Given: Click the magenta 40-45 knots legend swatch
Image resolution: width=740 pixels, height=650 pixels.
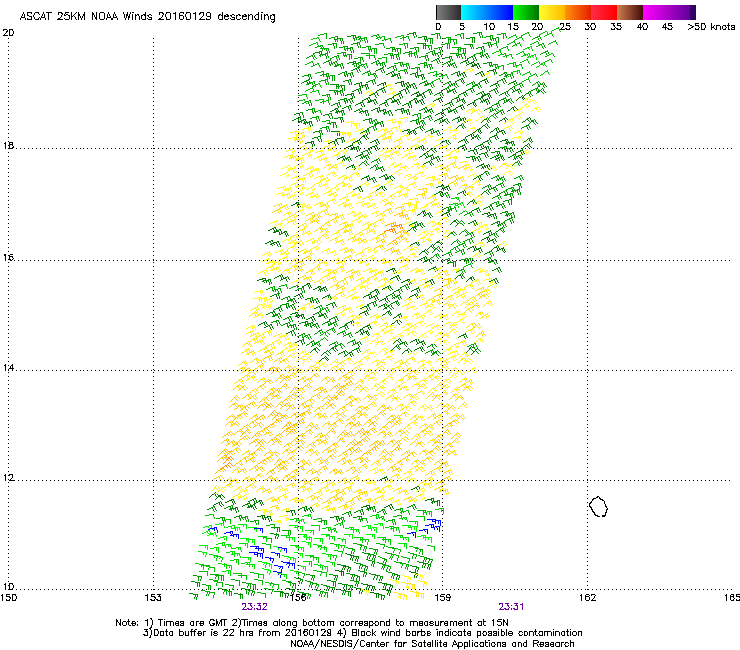Looking at the screenshot, I should [656, 12].
